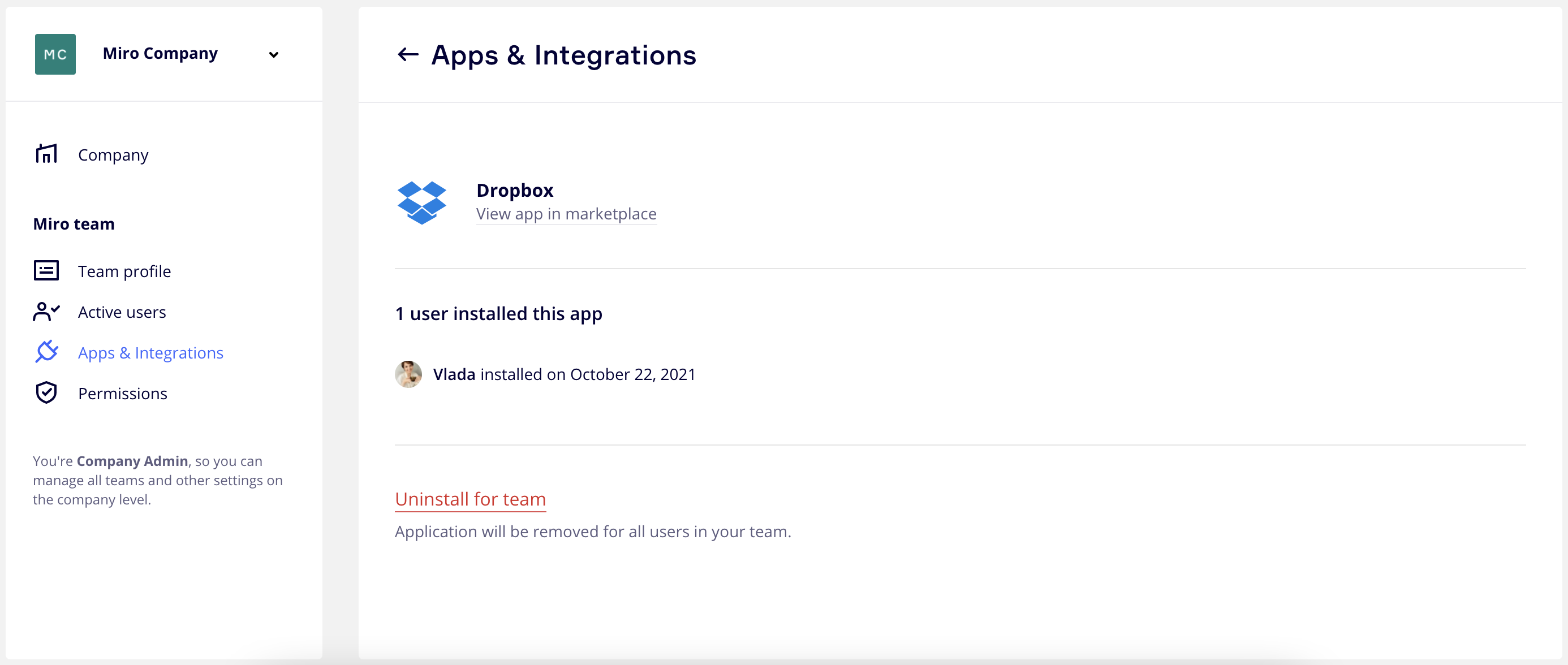Expand the Miro Company dropdown chevron
Viewport: 1568px width, 665px height.
(x=273, y=55)
